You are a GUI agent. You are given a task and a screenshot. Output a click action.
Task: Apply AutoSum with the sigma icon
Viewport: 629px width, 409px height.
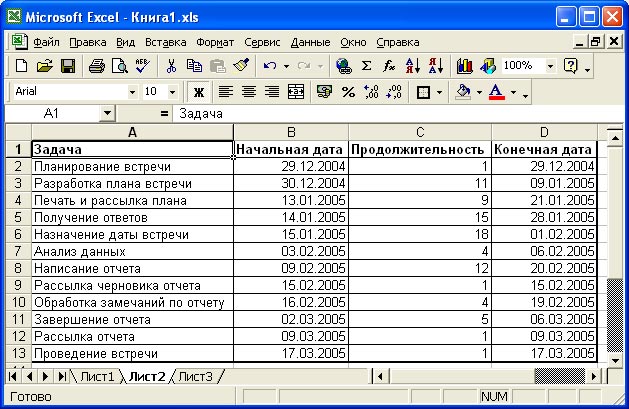(x=366, y=66)
